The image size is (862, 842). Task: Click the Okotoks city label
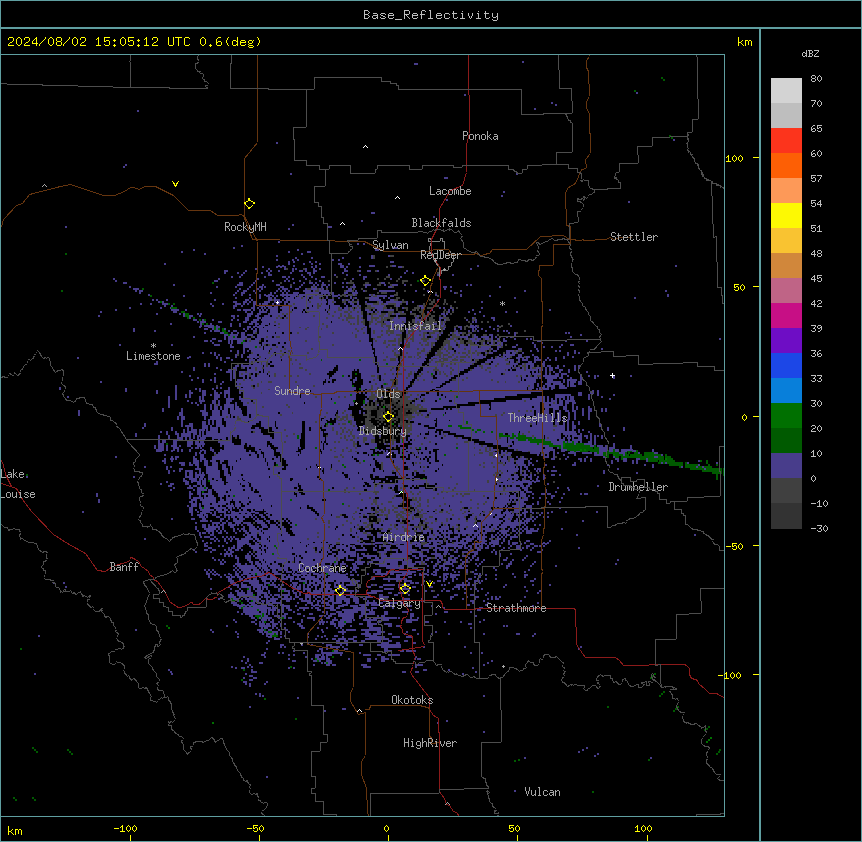(x=412, y=700)
